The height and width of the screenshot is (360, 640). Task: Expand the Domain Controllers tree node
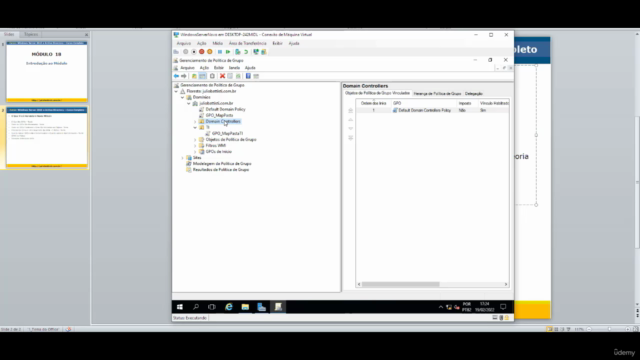coord(195,122)
